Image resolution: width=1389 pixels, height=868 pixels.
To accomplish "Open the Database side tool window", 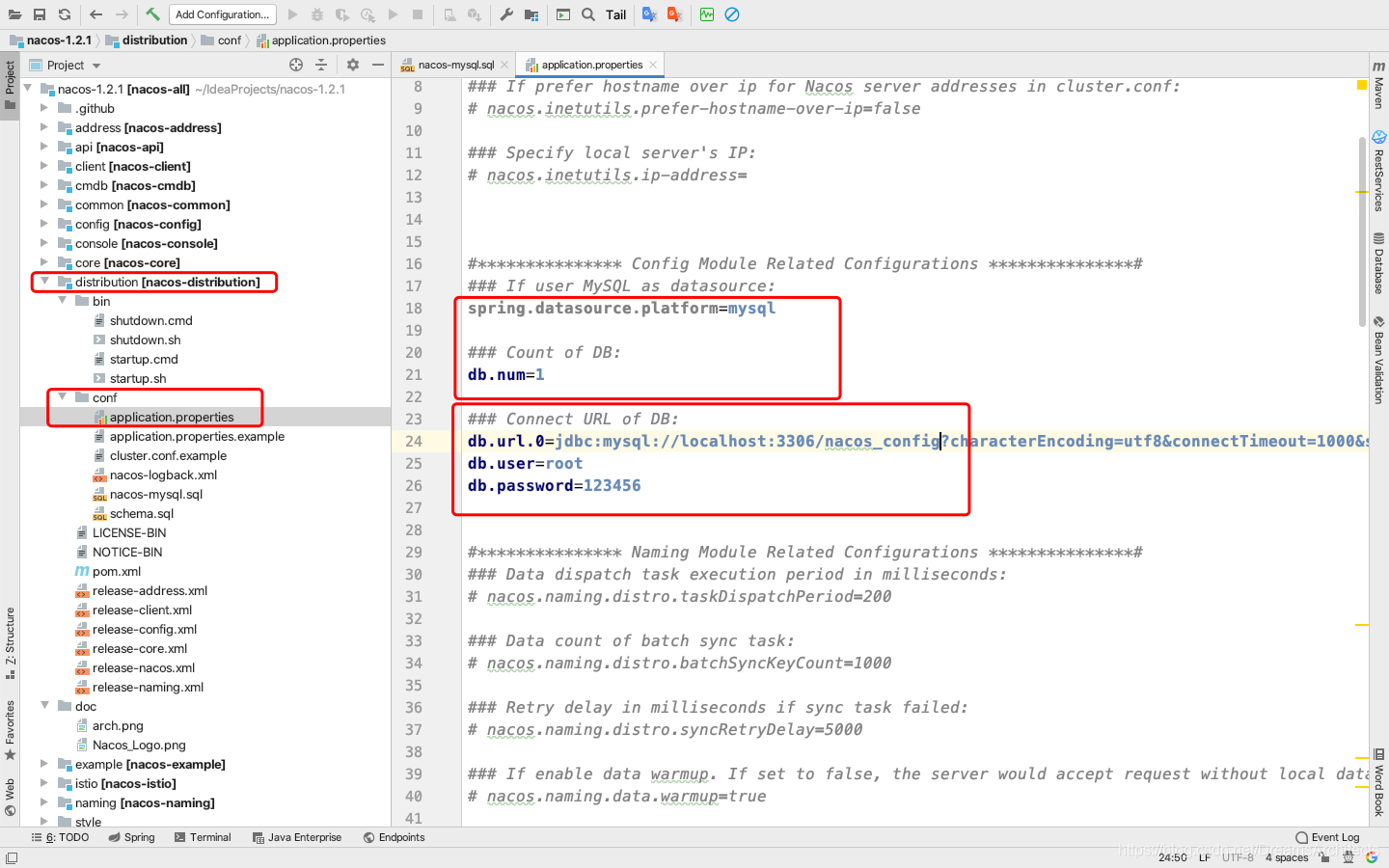I will coord(1378,262).
